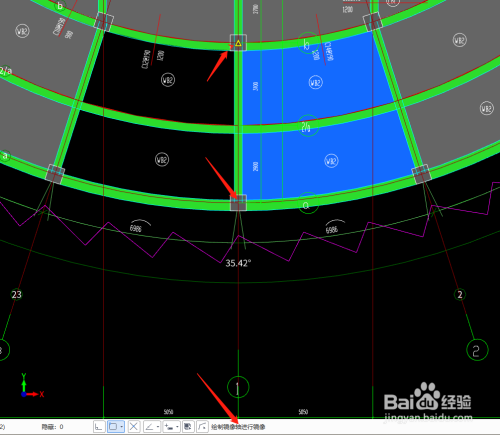Click right 5050 dimension at bottom
This screenshot has height=435, width=500.
coord(303,412)
